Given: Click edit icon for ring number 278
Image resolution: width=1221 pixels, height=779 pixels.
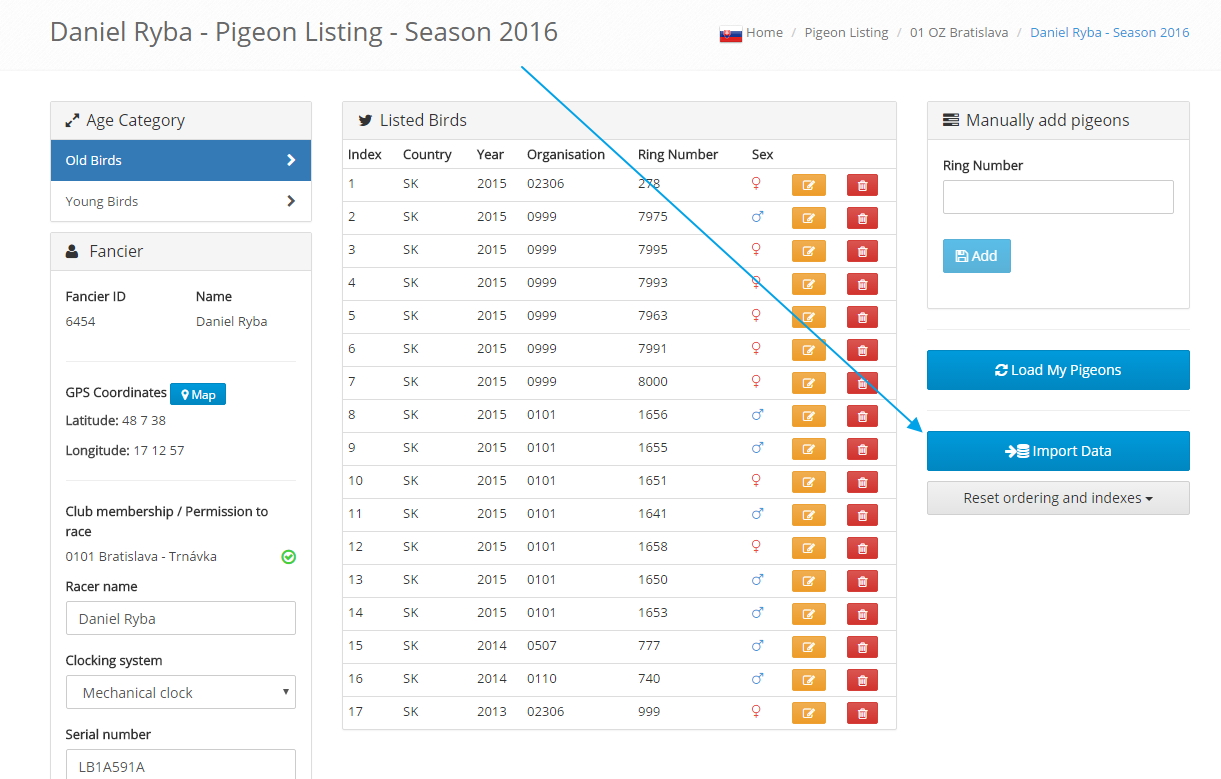Looking at the screenshot, I should tap(808, 185).
